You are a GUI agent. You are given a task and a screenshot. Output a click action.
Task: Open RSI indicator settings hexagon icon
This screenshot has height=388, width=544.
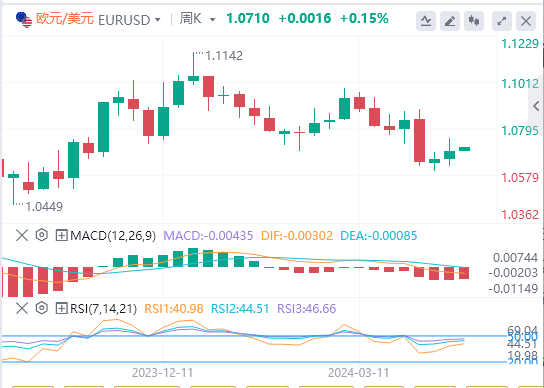tap(42, 308)
